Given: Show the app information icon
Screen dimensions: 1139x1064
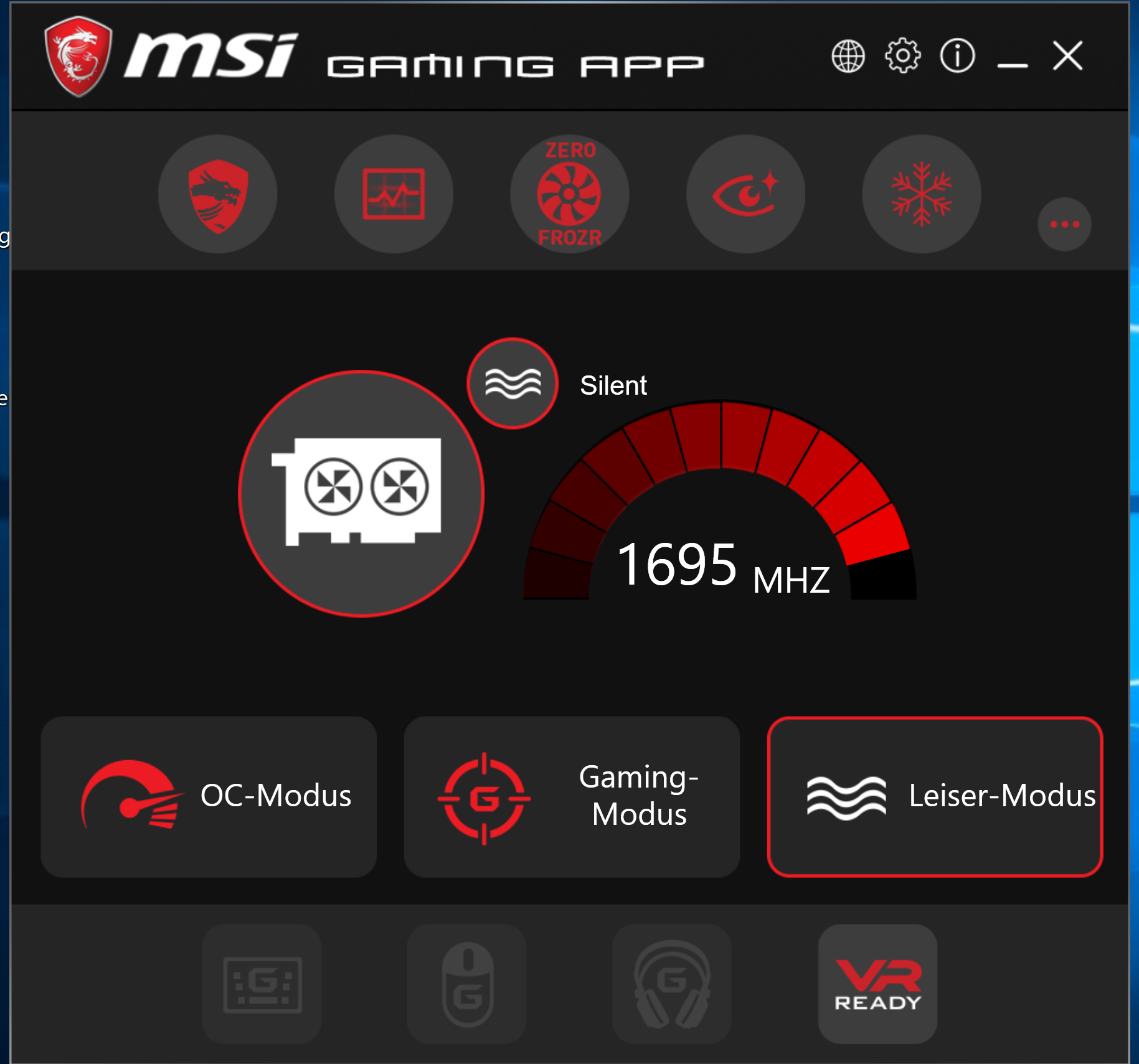Looking at the screenshot, I should point(957,56).
